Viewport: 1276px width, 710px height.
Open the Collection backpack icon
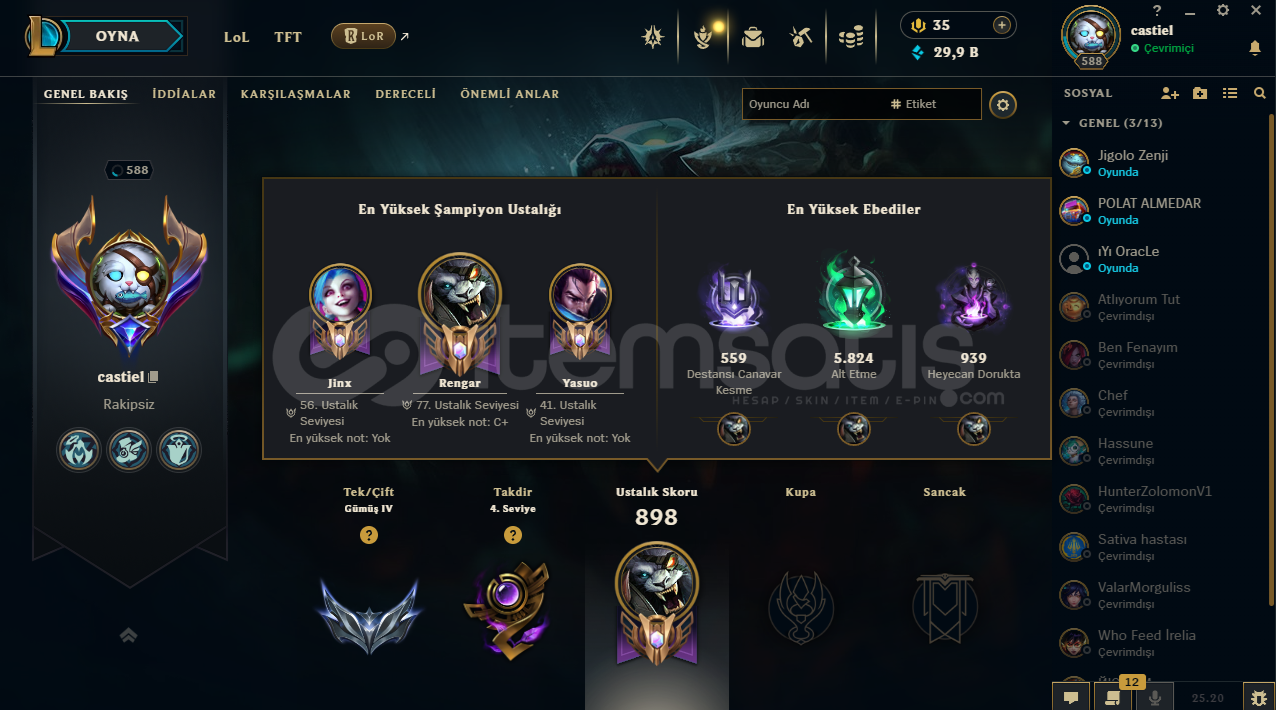(x=752, y=38)
